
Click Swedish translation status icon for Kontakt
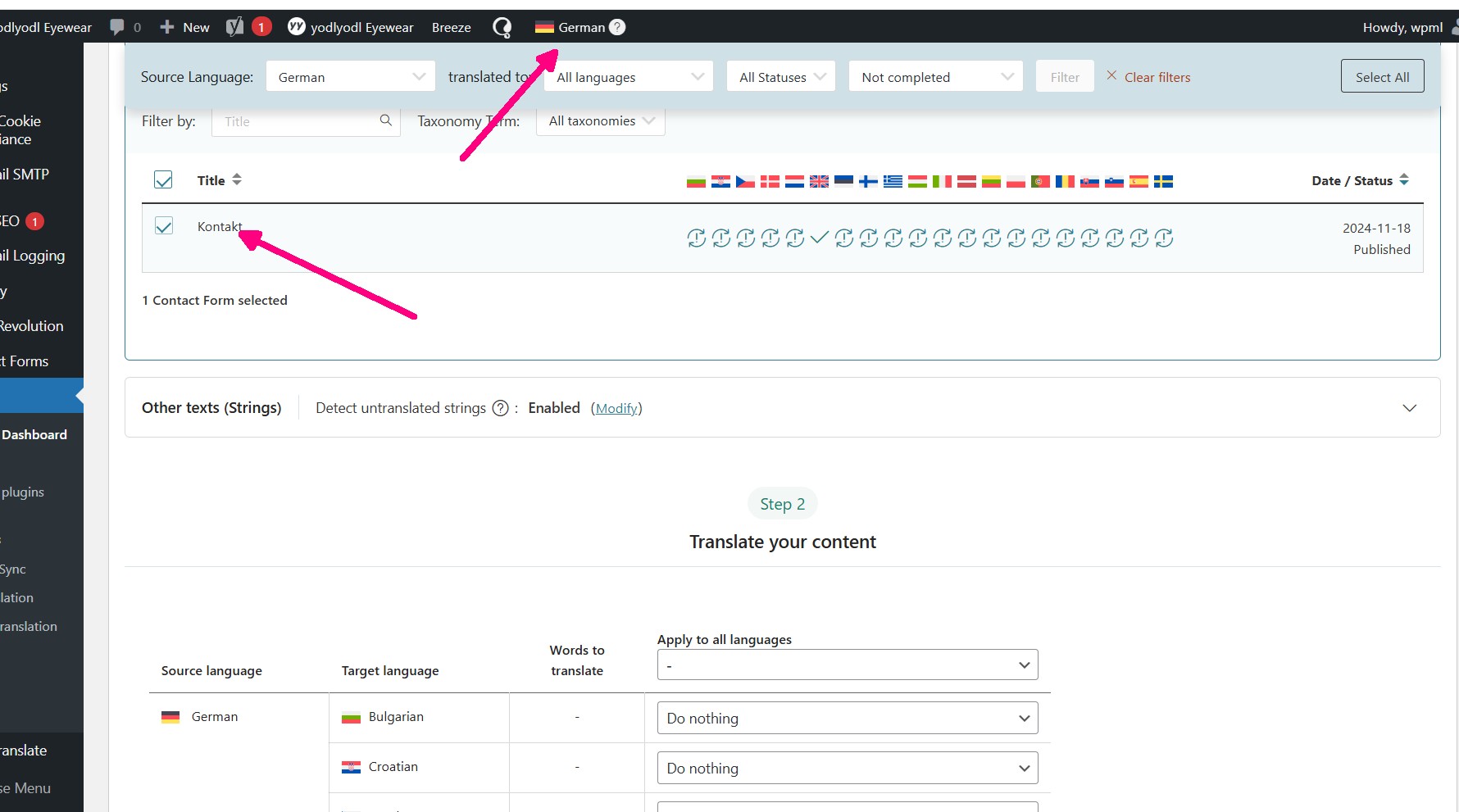[1163, 238]
